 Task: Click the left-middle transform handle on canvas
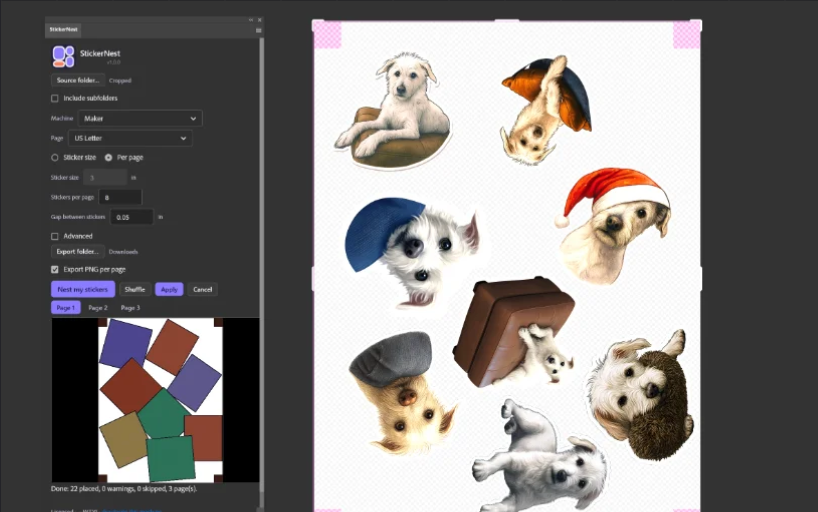314,278
